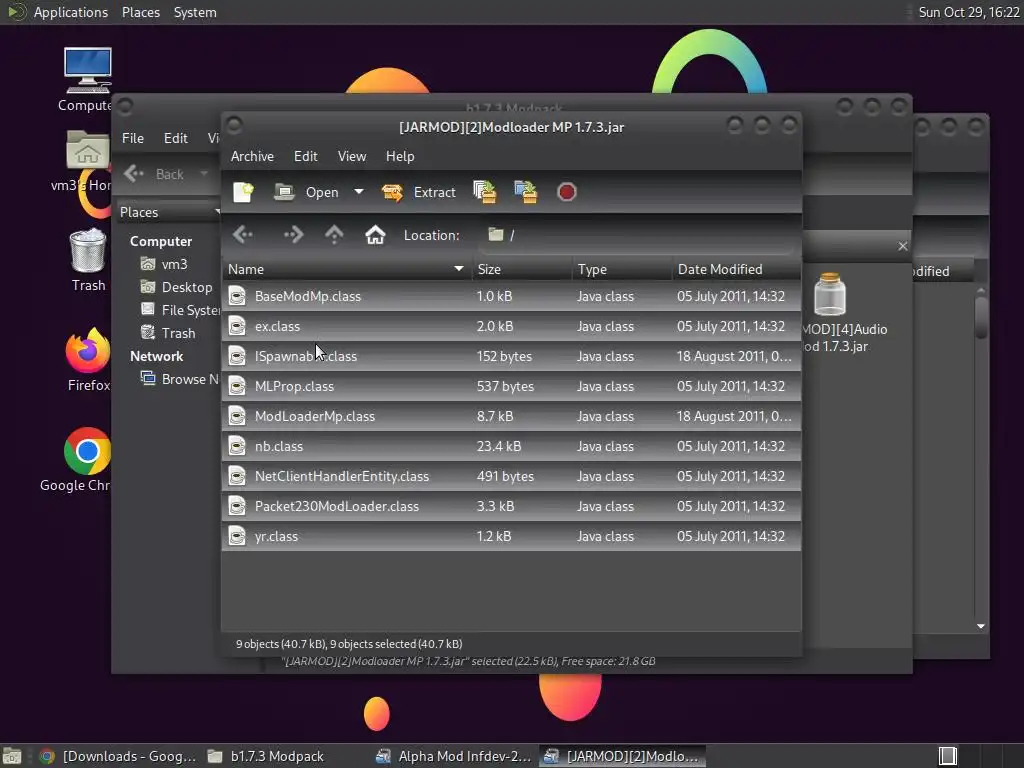1024x768 pixels.
Task: Click the file name Packet230ModLoader.class
Action: [336, 506]
